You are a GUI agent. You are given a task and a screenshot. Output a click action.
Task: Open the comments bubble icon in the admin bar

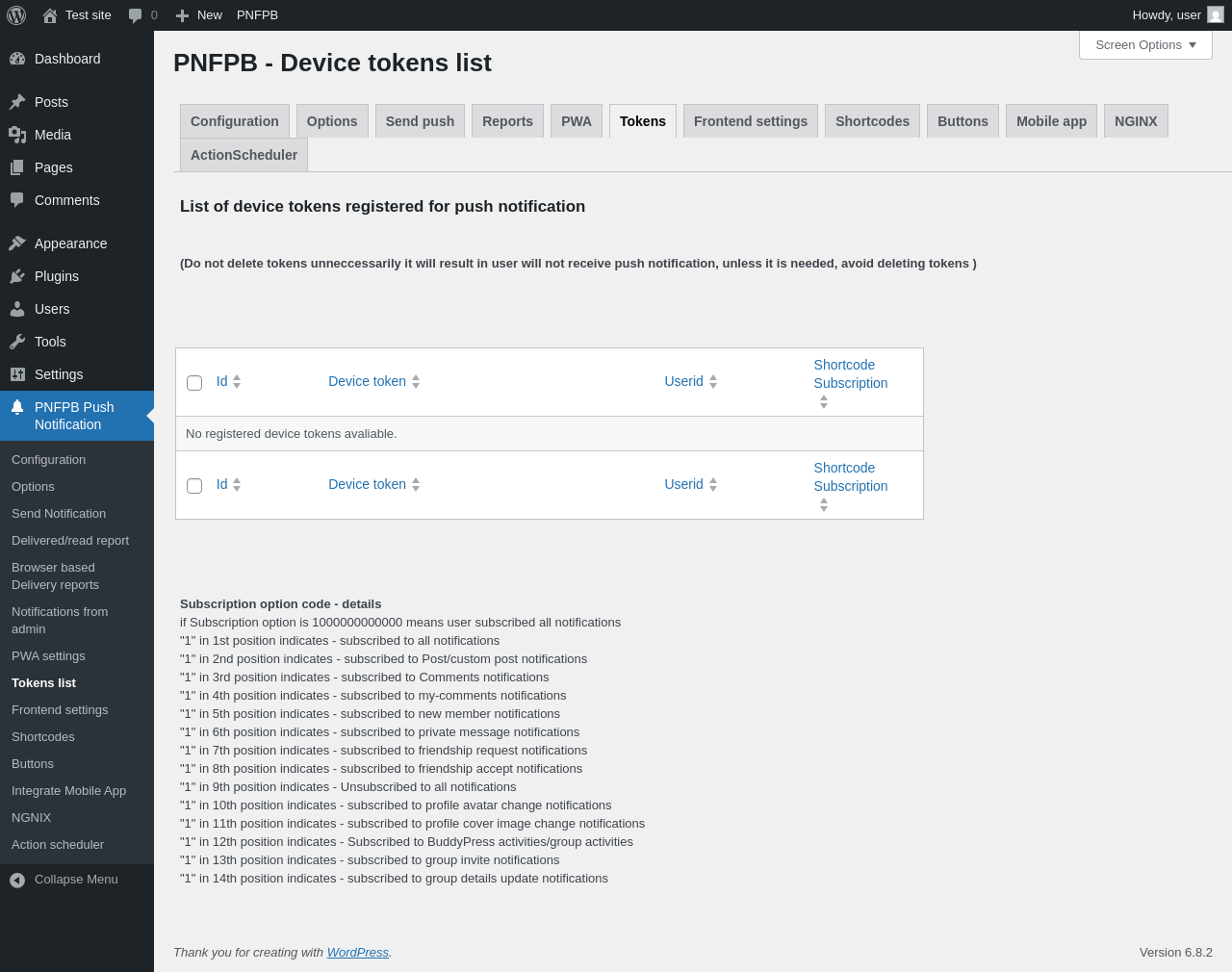coord(136,15)
